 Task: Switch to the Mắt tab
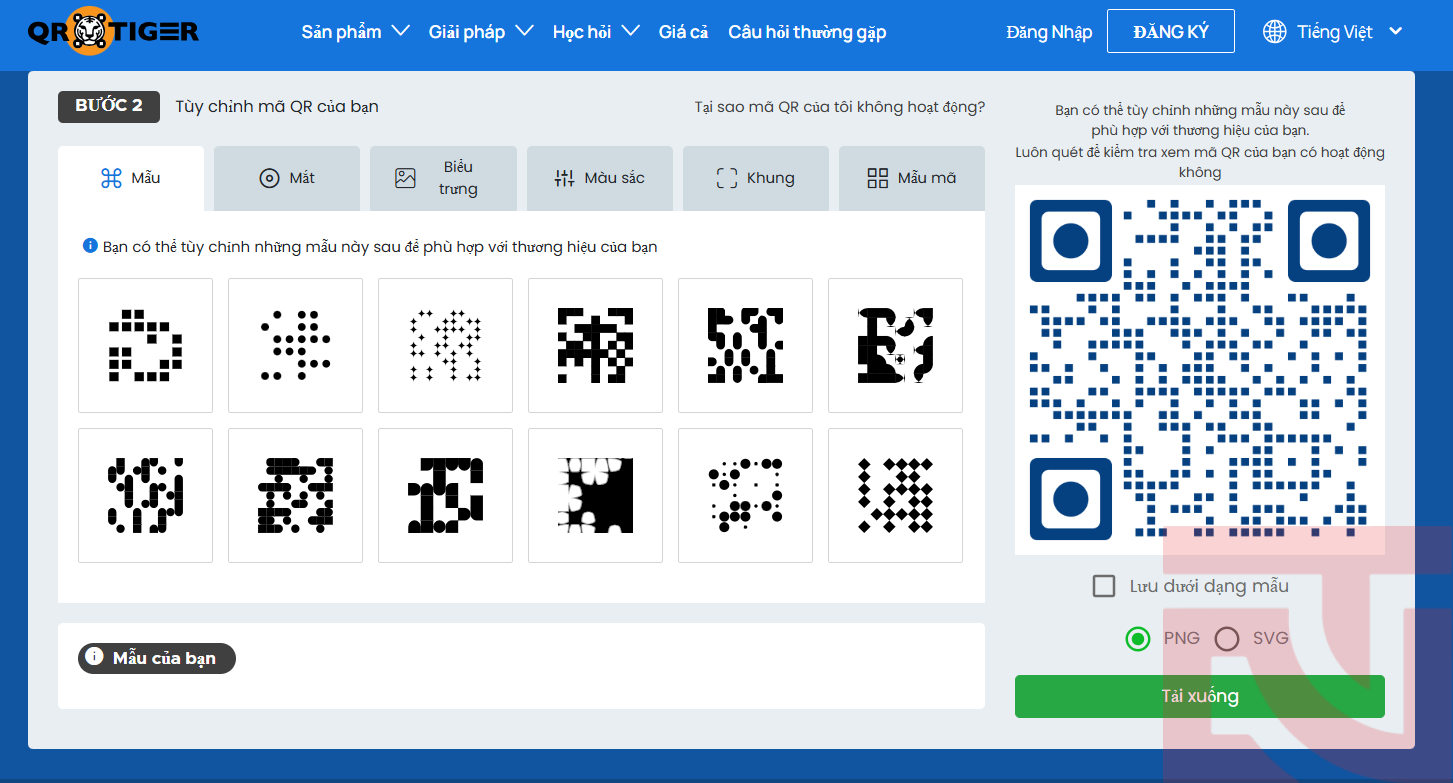(x=287, y=178)
